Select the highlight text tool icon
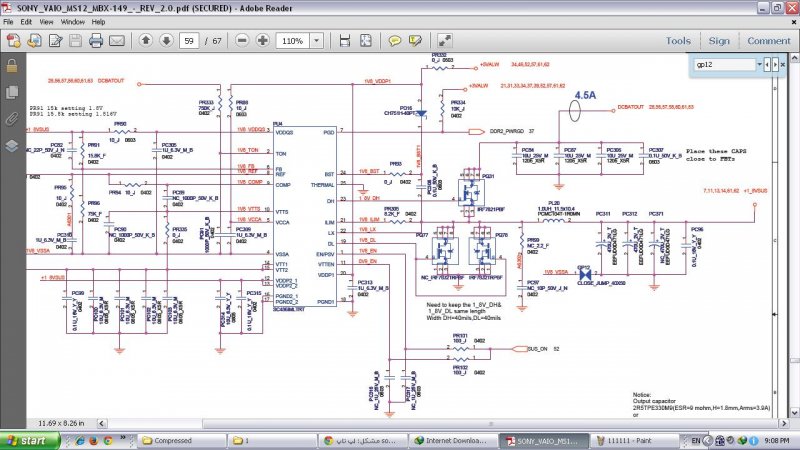The height and width of the screenshot is (450, 800). coord(415,40)
